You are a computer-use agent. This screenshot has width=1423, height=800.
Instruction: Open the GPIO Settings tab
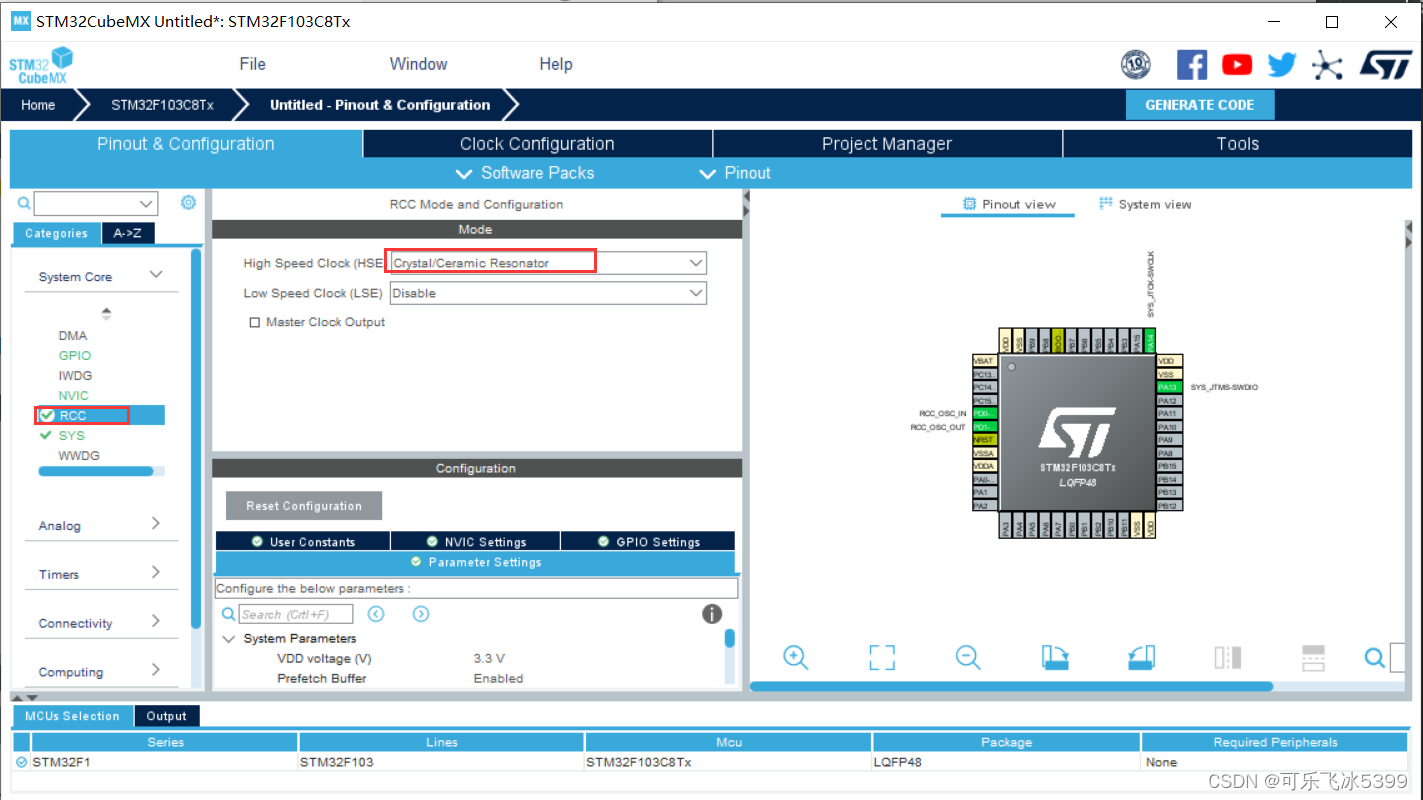(648, 541)
